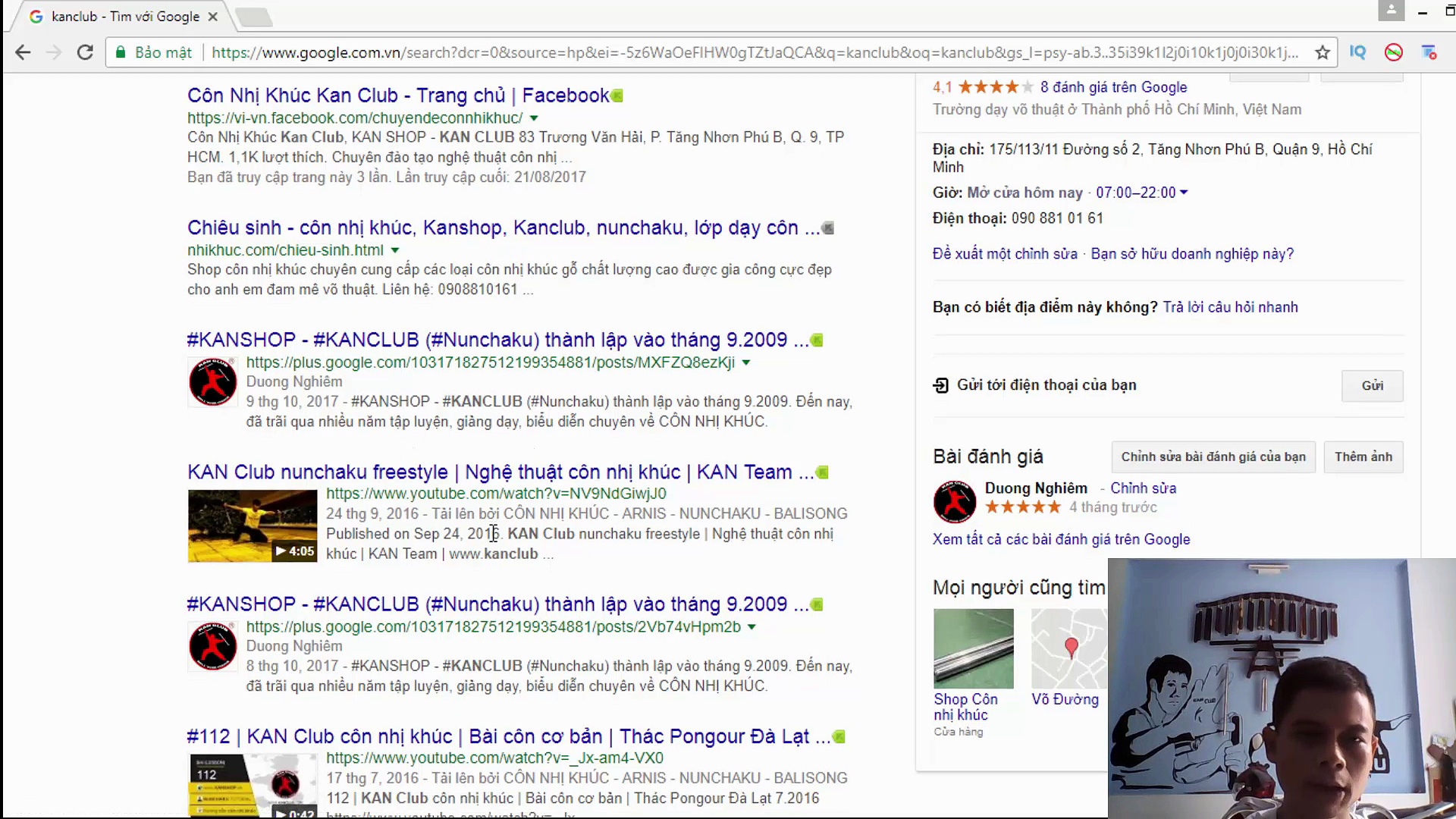
Task: Click the send-to-phone icon
Action: pos(940,385)
